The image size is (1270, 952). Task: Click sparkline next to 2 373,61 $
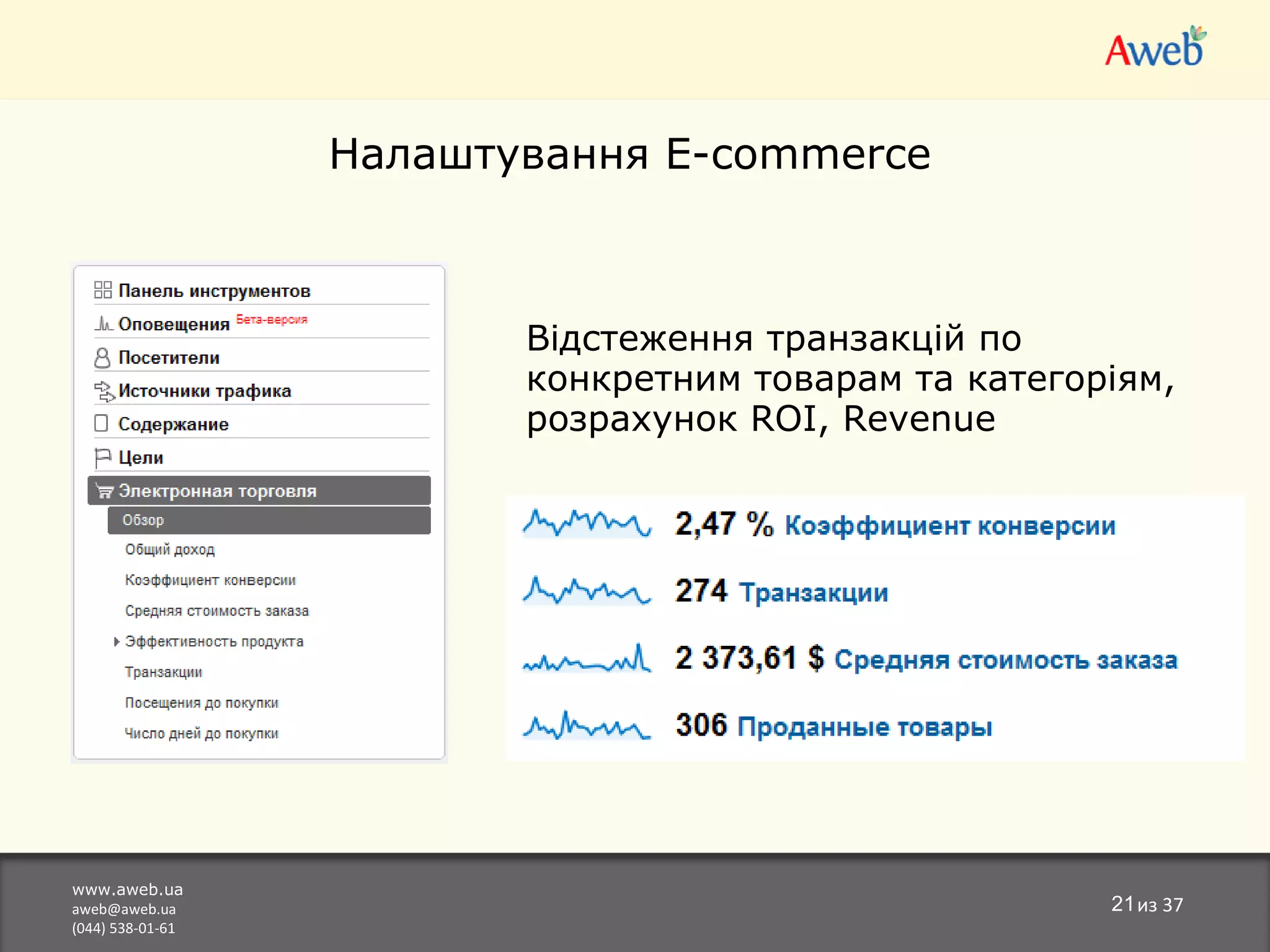(587, 658)
